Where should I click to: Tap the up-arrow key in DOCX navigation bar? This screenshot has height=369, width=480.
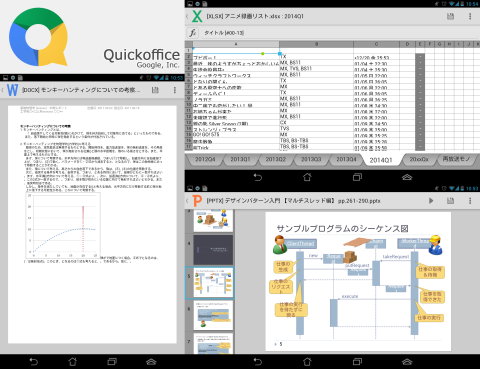[x=151, y=362]
